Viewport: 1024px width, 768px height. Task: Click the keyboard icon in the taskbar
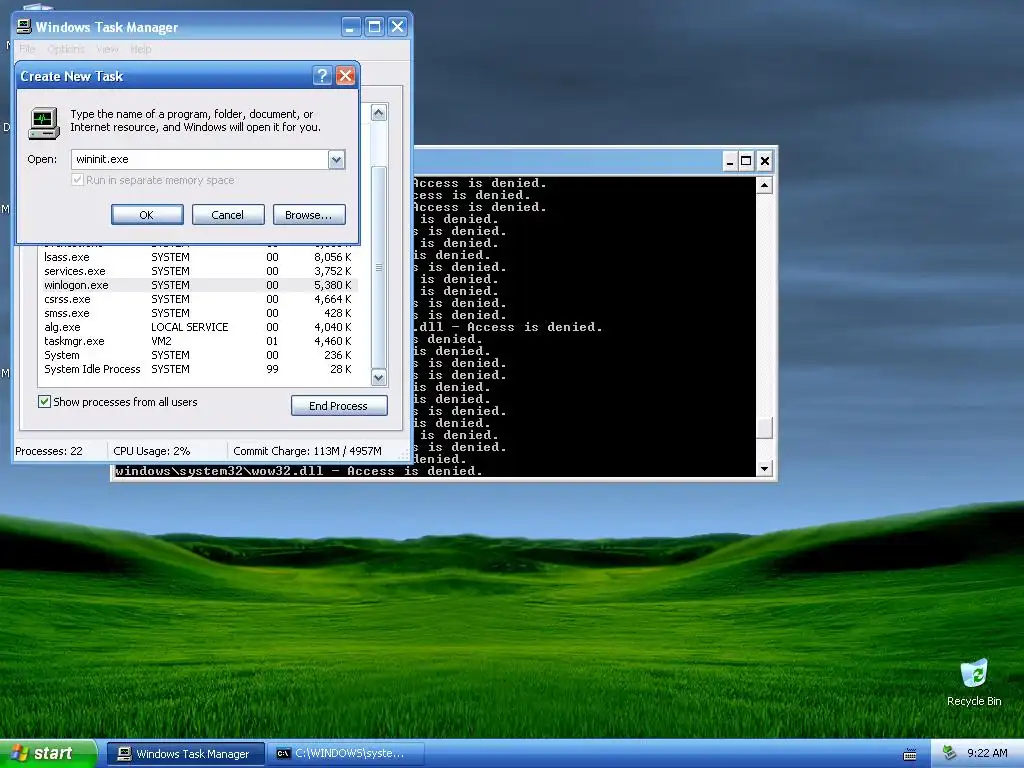coord(910,754)
